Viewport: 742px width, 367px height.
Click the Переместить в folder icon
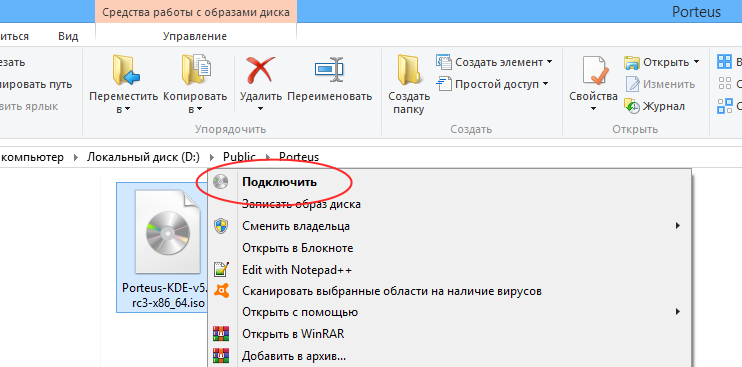click(126, 70)
